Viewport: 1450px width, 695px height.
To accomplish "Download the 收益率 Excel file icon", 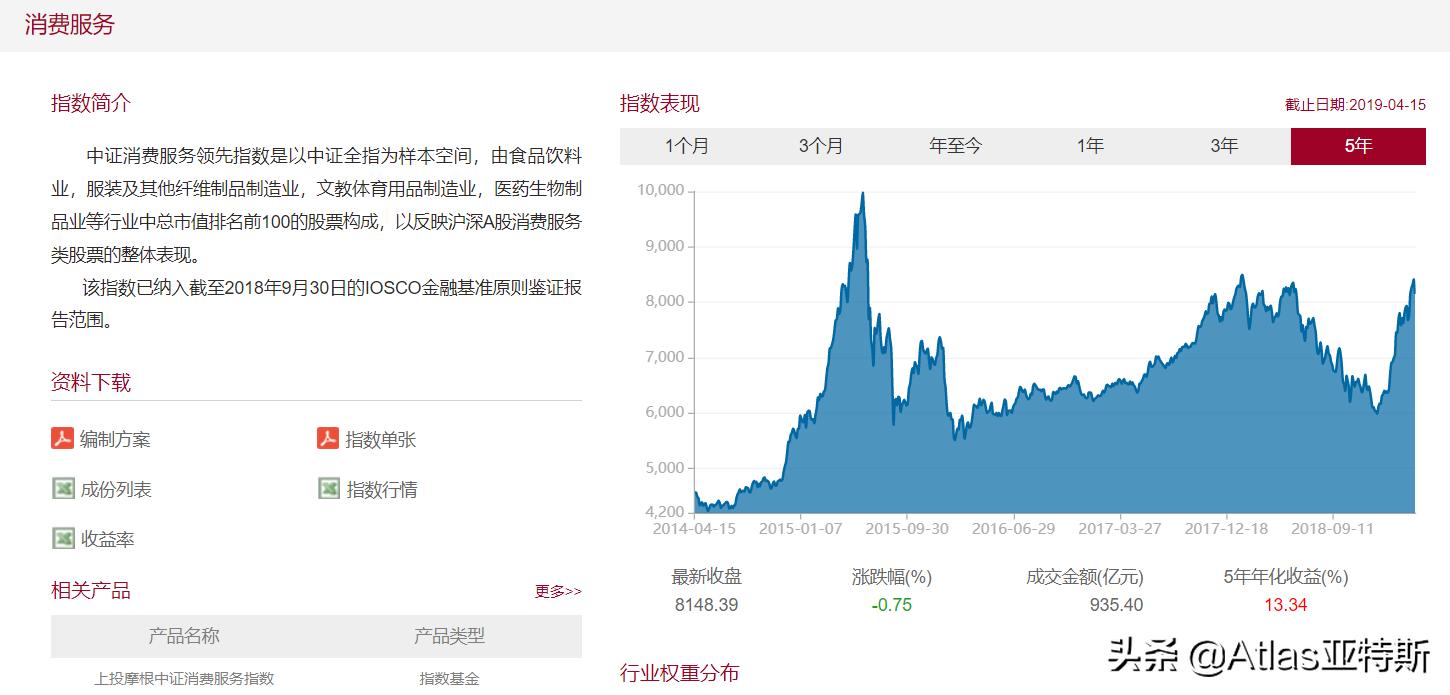I will click(63, 538).
